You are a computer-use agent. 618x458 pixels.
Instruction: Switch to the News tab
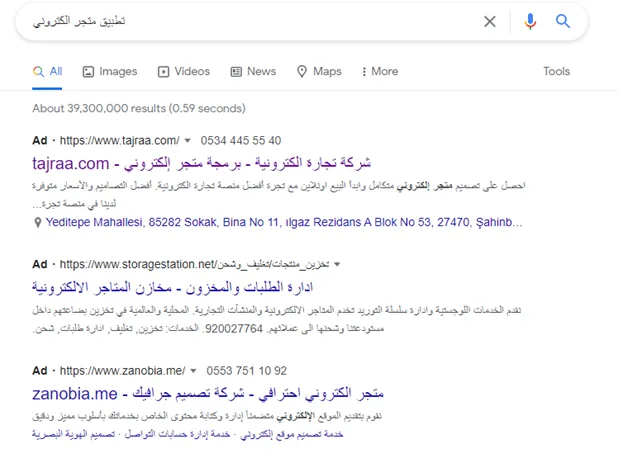pos(253,71)
